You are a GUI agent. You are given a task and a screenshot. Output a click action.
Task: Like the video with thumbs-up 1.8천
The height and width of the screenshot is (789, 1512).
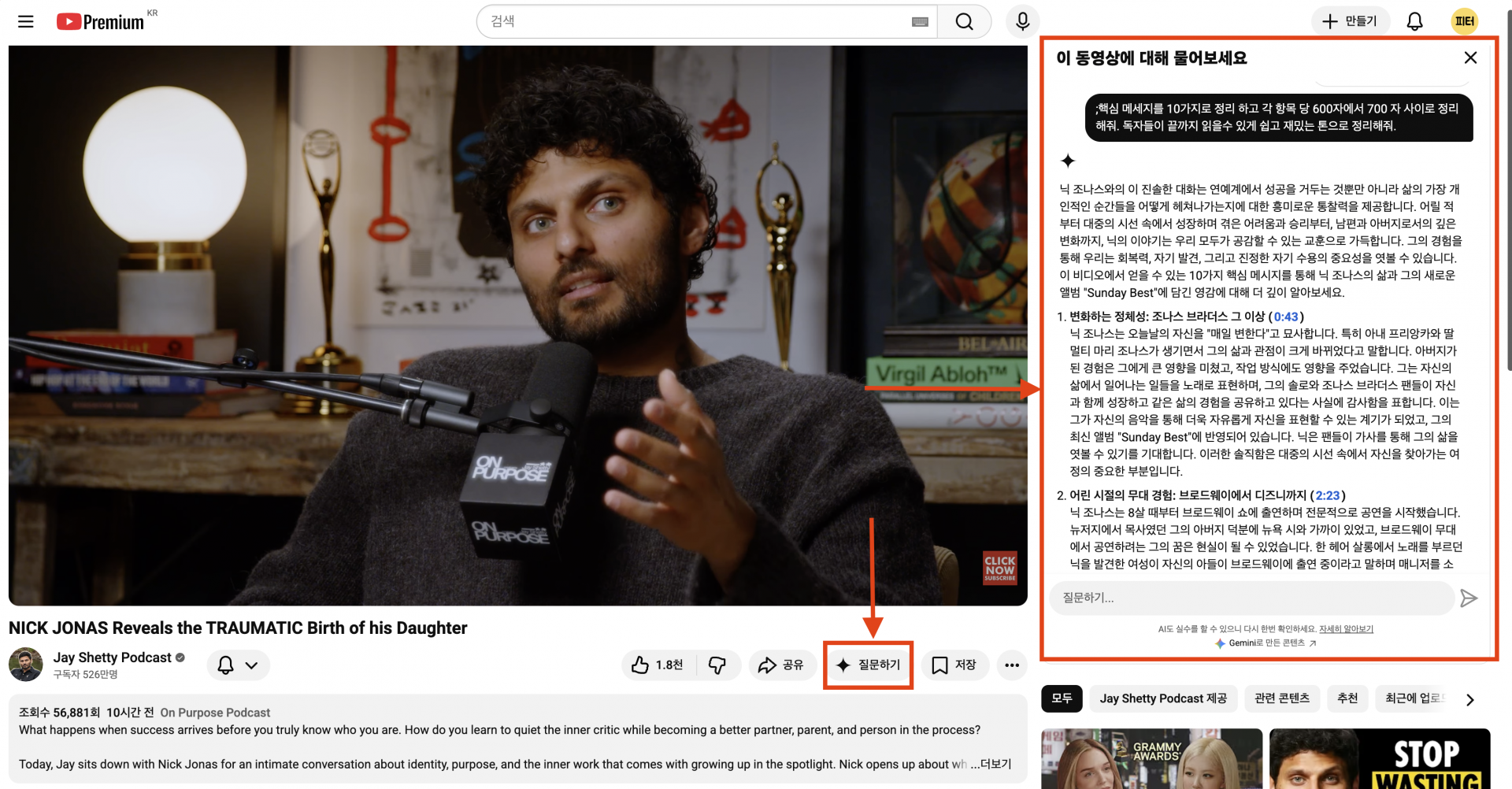click(658, 665)
